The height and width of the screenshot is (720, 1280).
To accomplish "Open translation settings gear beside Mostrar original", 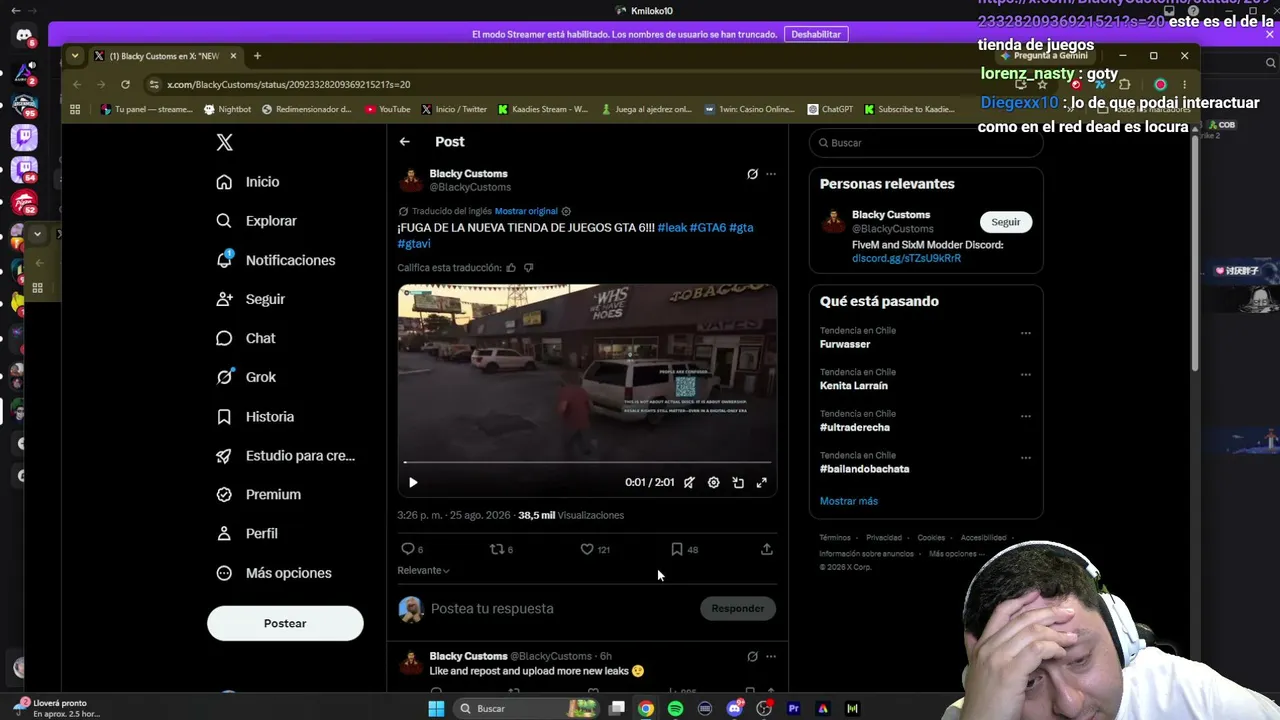I will [x=566, y=211].
